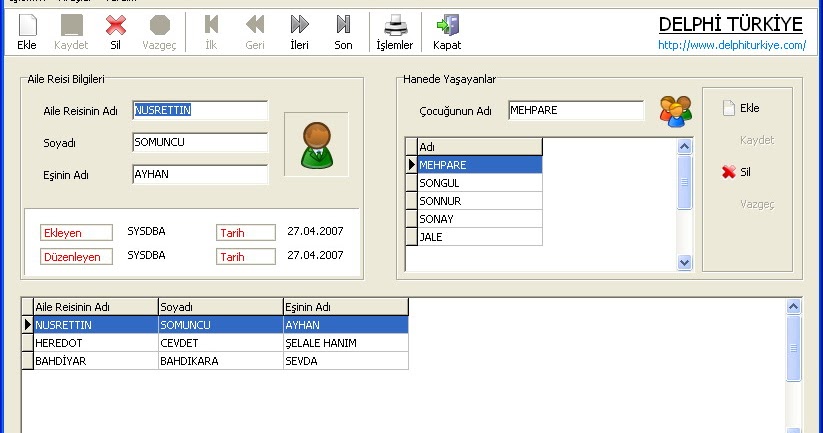Jump to first record with İlk
823x433 pixels.
point(211,25)
